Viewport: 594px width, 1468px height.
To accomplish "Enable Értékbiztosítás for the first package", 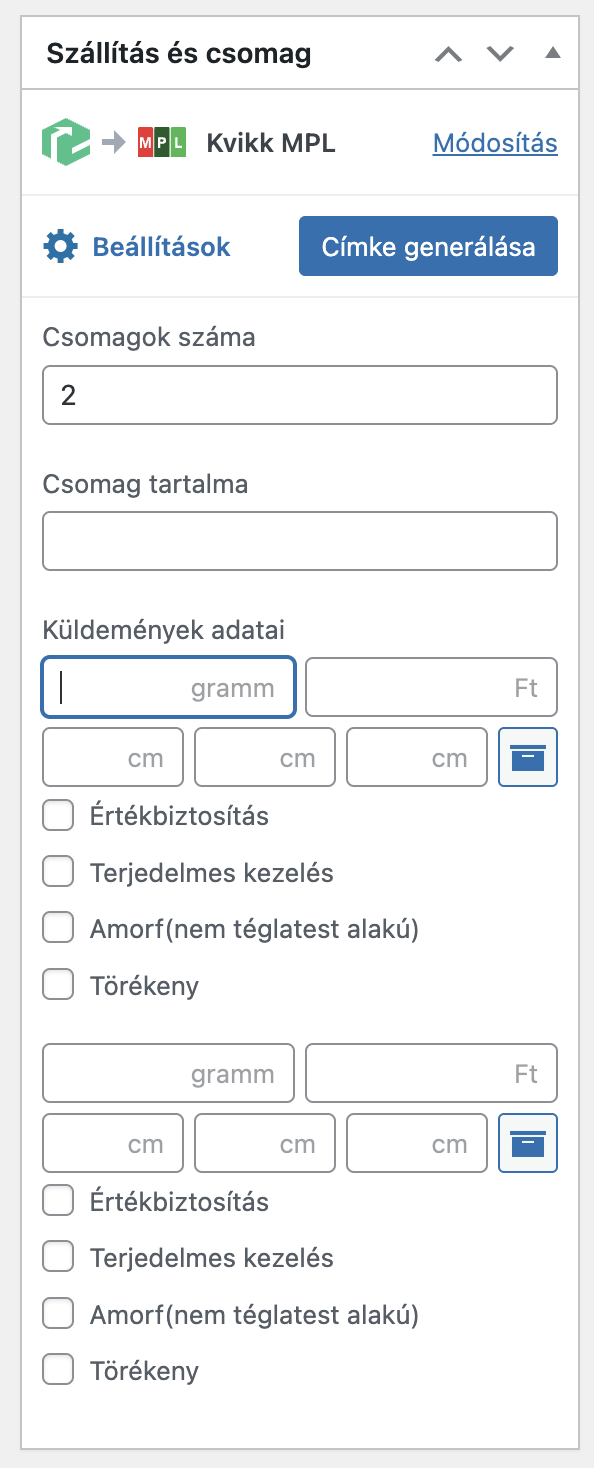I will pyautogui.click(x=58, y=815).
